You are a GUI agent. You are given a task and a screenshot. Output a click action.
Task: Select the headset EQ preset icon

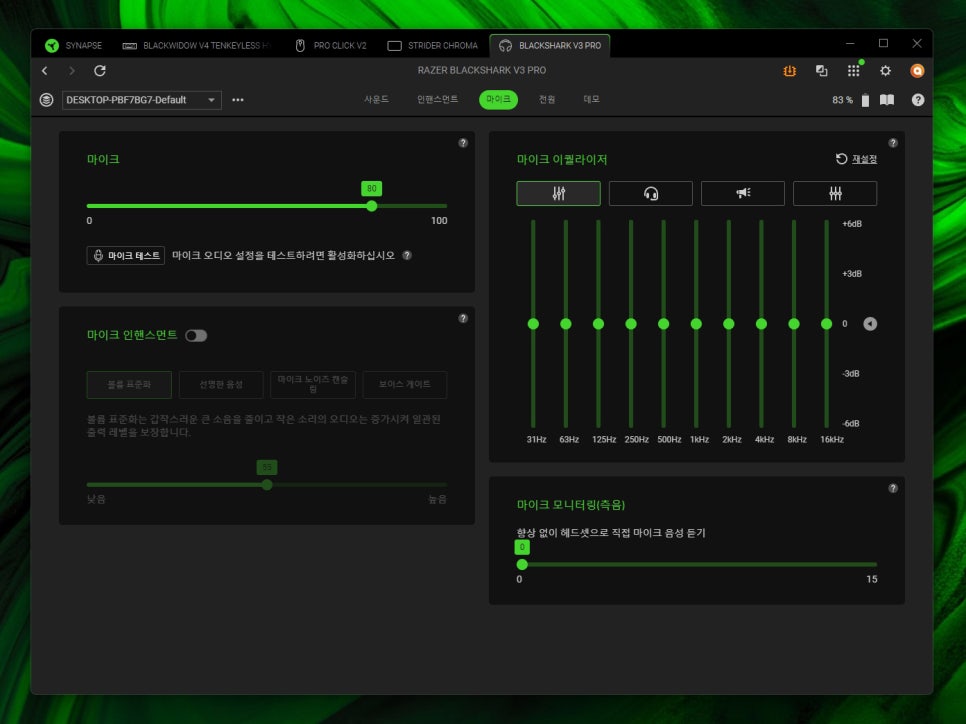point(650,194)
